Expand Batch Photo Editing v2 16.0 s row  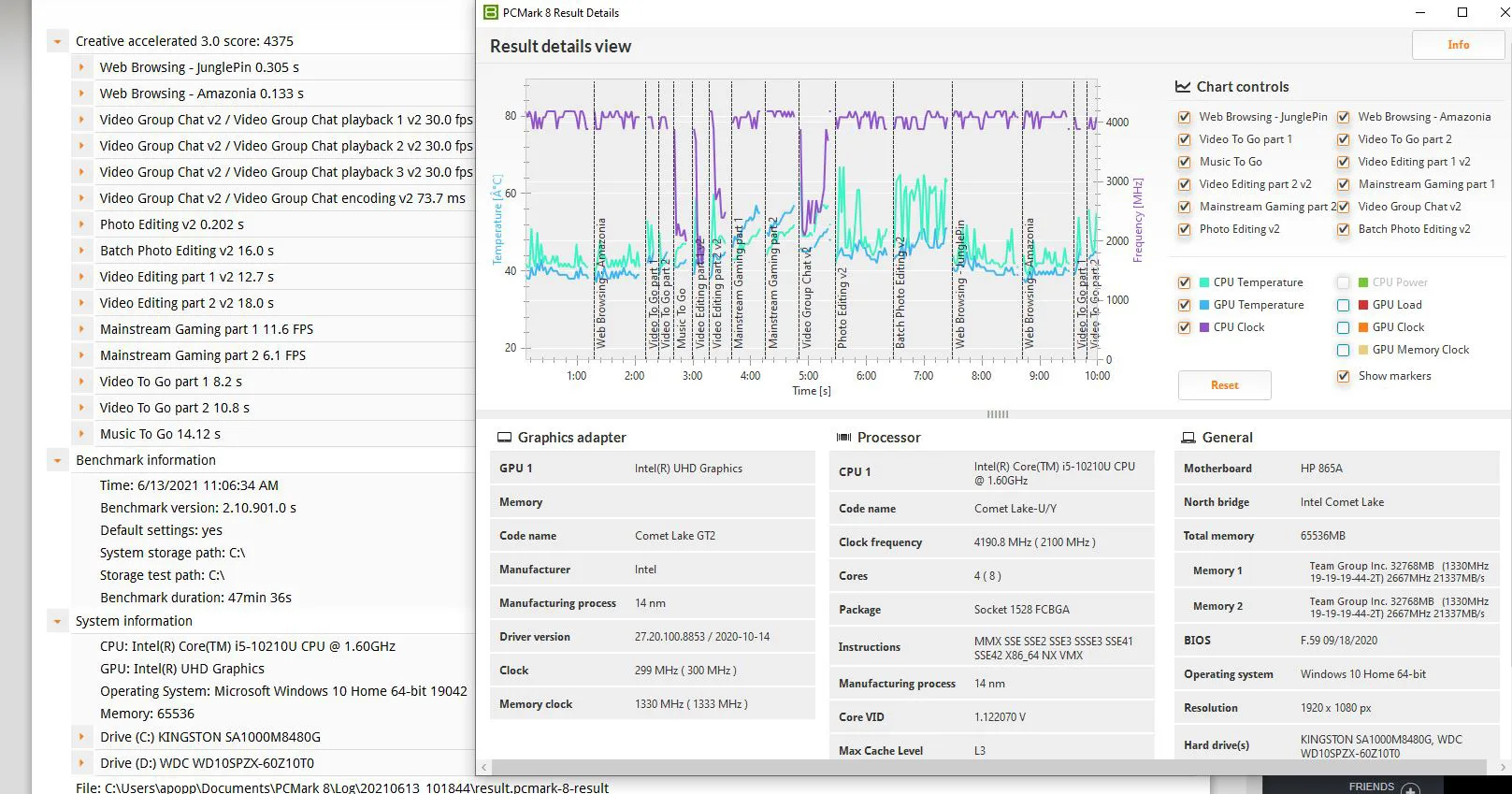click(x=82, y=251)
